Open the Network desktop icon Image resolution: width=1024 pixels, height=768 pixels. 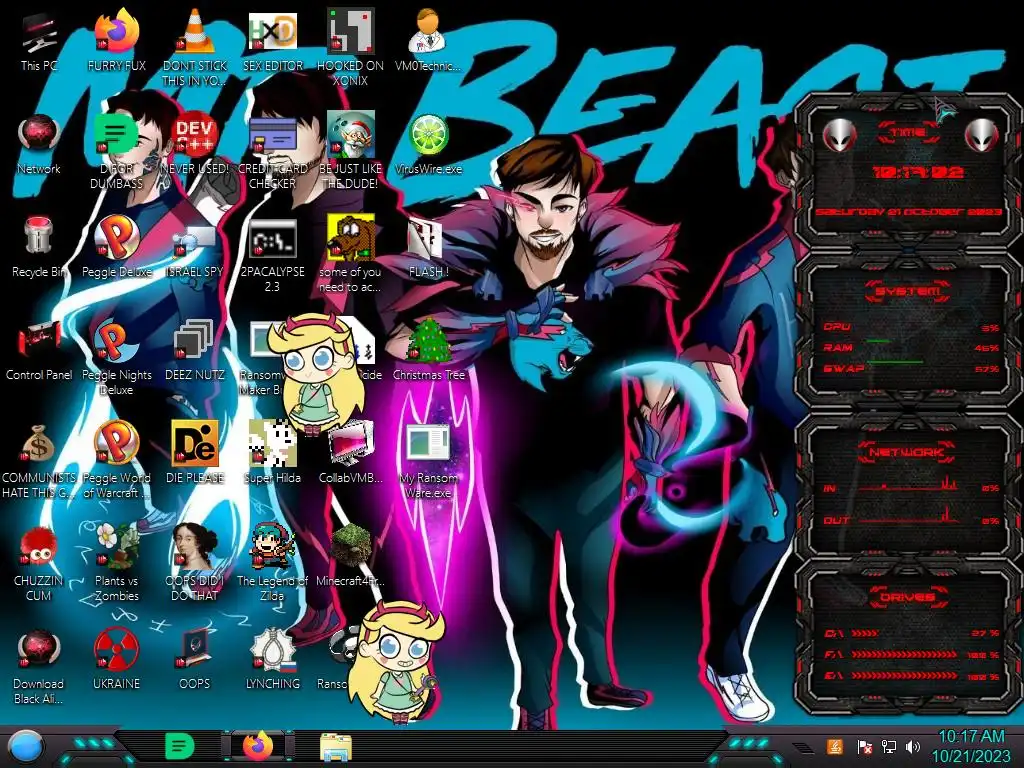pyautogui.click(x=39, y=145)
